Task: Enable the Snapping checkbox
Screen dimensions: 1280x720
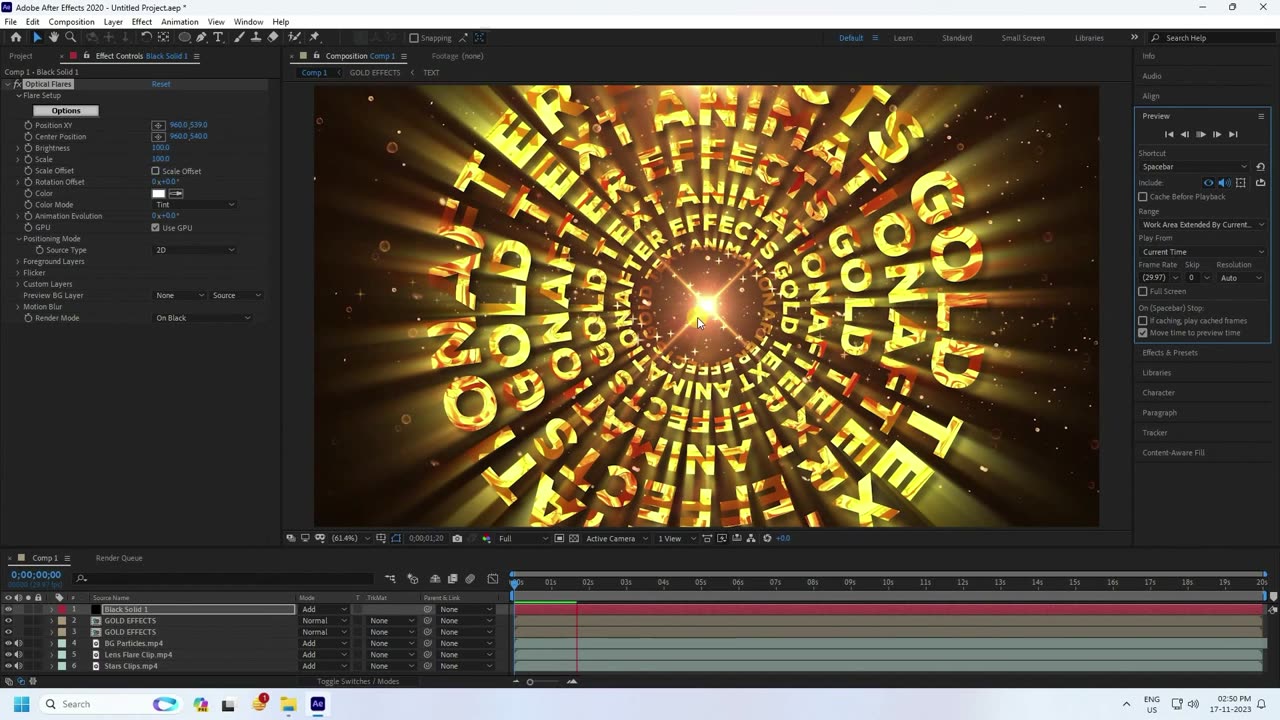Action: coord(414,38)
